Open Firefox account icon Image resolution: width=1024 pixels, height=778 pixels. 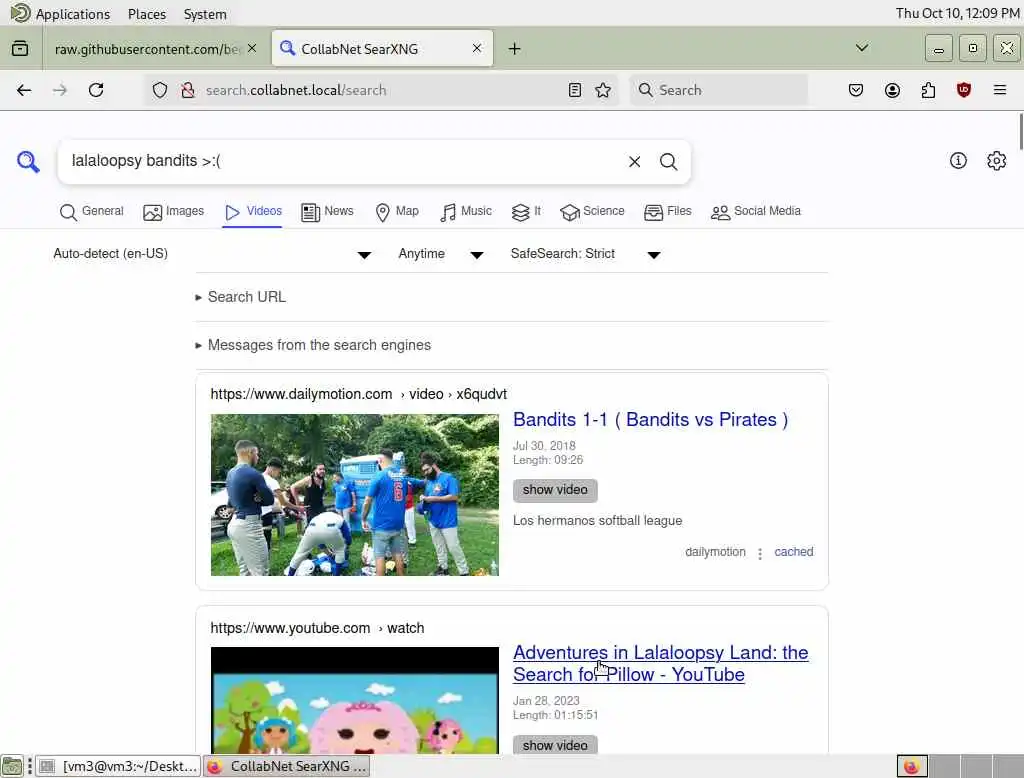(892, 90)
